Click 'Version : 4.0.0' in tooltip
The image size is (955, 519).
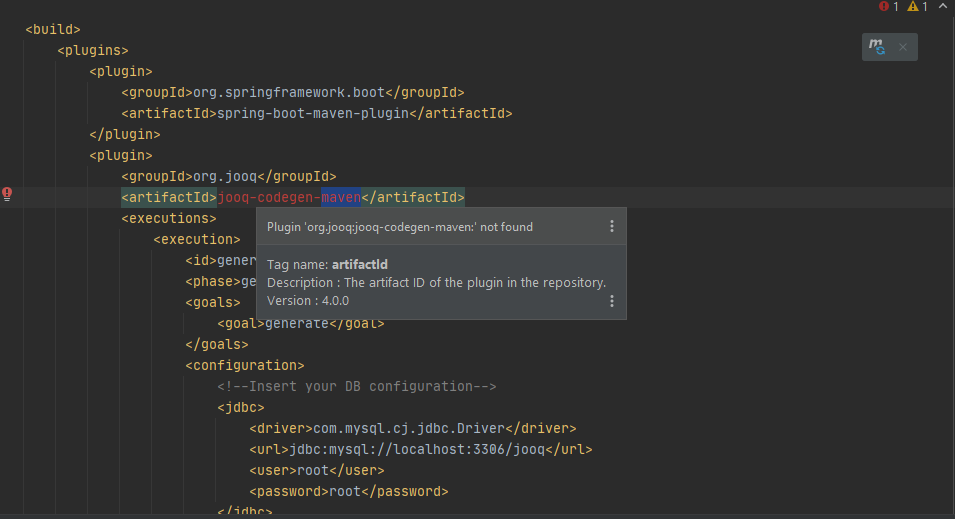click(308, 301)
